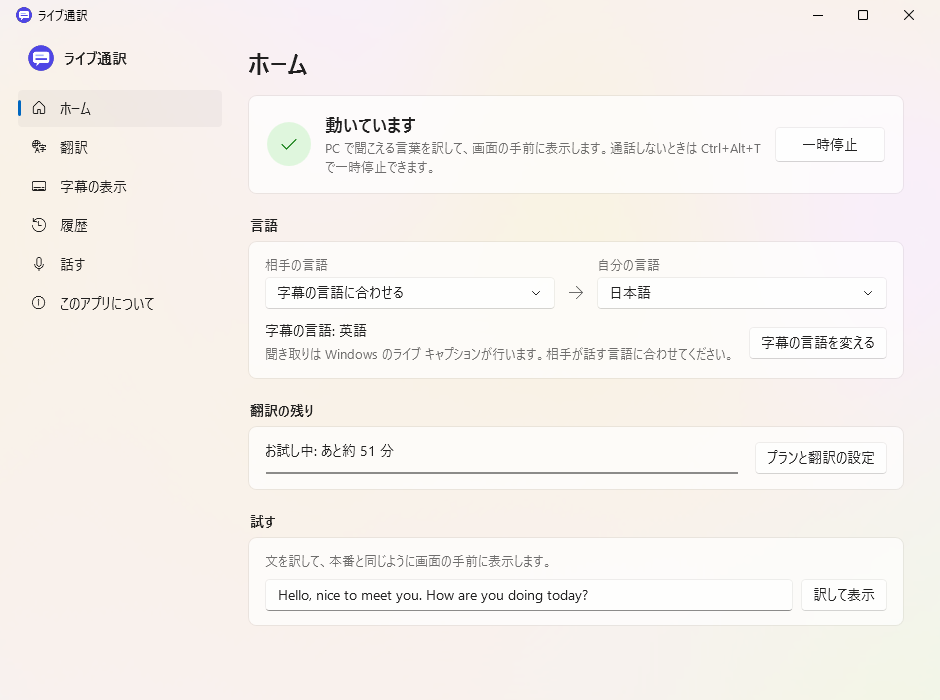Screen dimensions: 940x700
Task: Go to the 翻訳 page
Action: point(120,147)
